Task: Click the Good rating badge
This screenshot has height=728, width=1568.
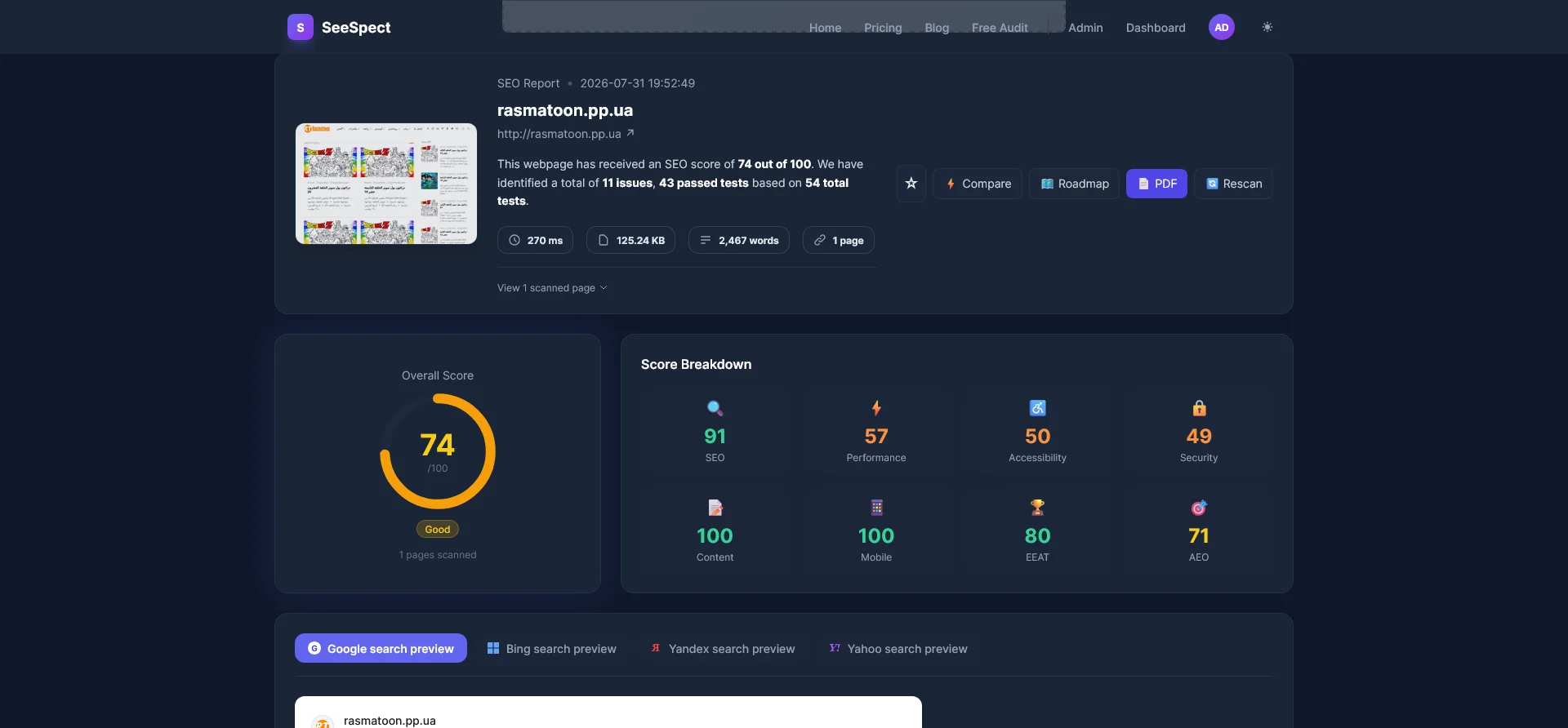Action: pos(438,529)
